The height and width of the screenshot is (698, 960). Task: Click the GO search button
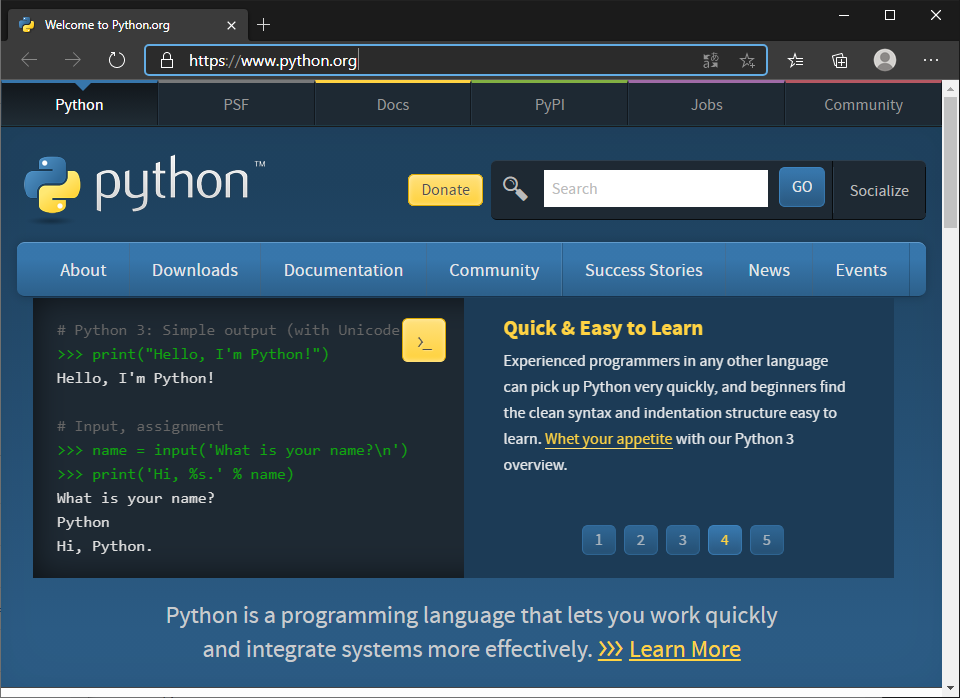(801, 187)
